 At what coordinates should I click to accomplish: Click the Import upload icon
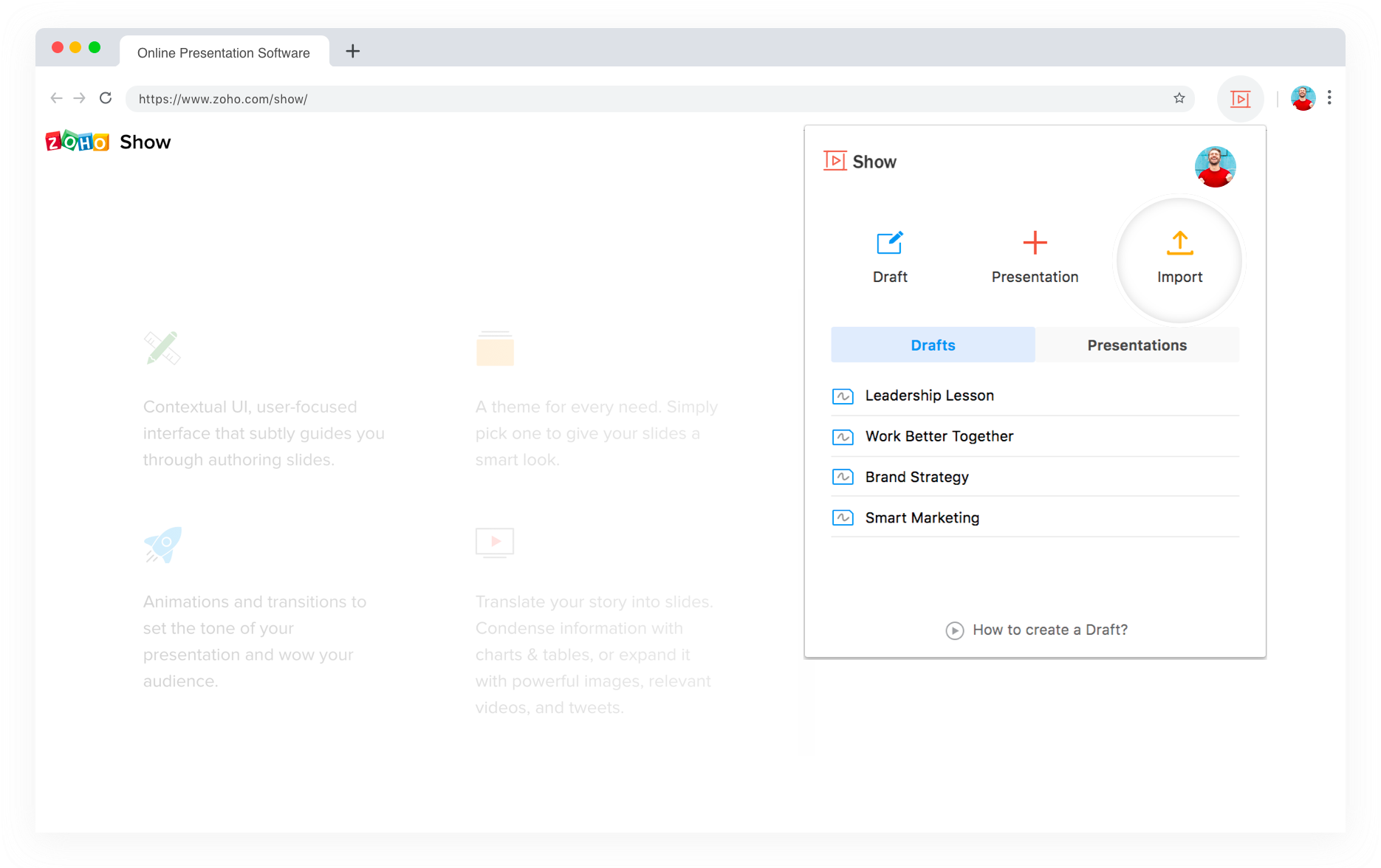(1179, 243)
